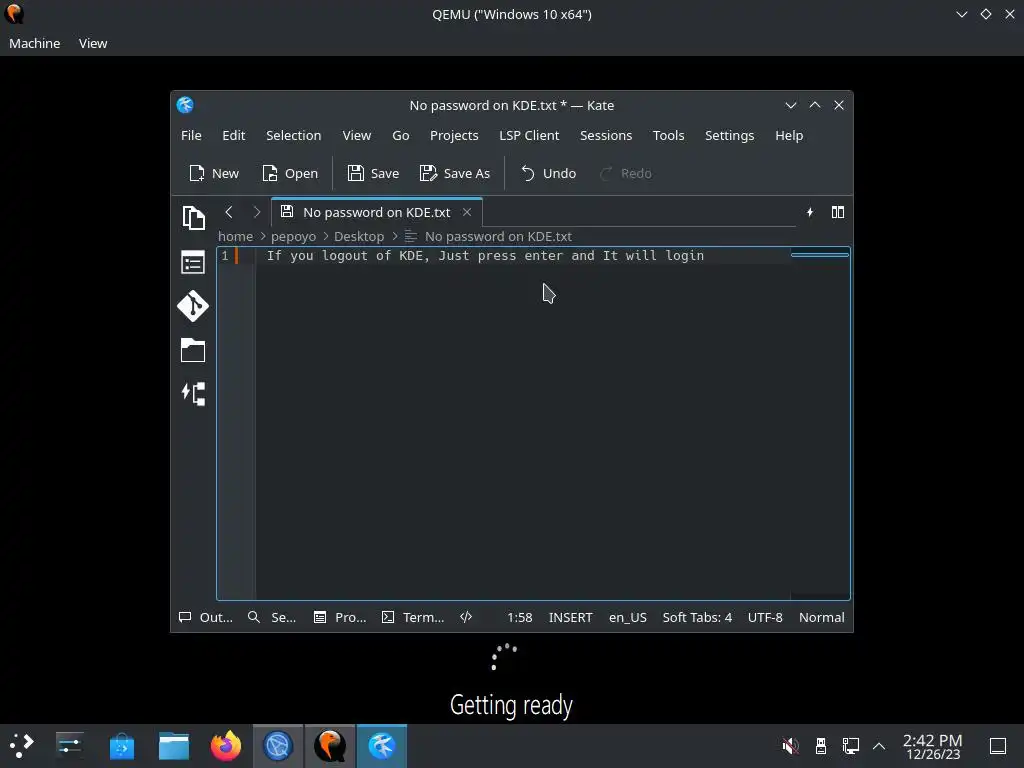Viewport: 1024px width, 768px height.
Task: Undo the last edit
Action: point(548,173)
